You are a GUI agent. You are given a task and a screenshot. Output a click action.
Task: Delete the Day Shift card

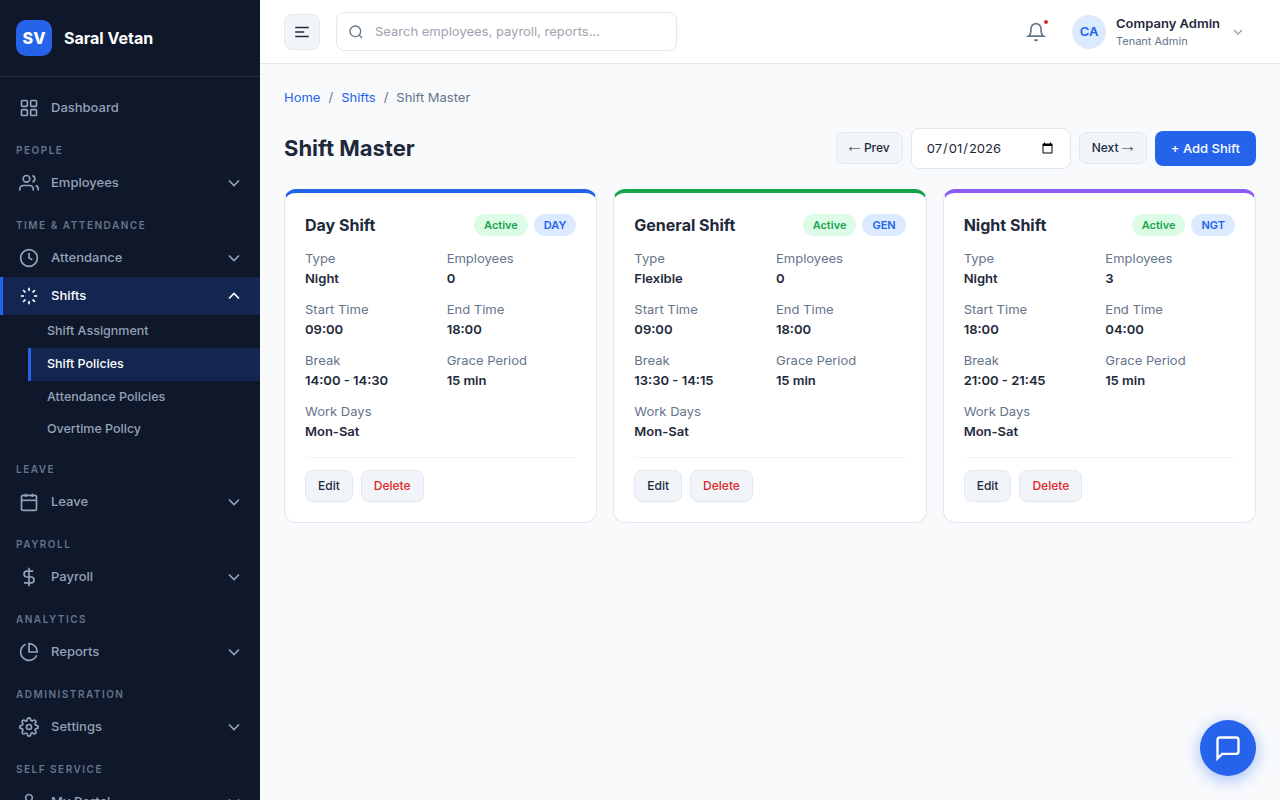point(392,486)
